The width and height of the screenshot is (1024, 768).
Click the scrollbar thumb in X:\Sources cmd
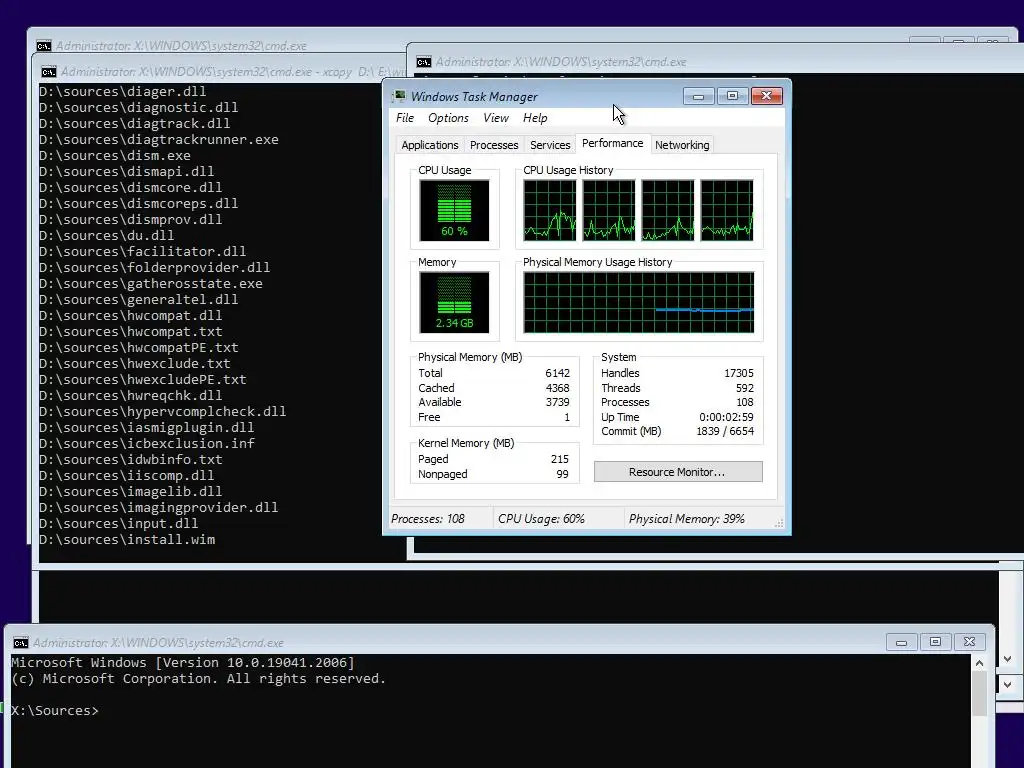979,694
